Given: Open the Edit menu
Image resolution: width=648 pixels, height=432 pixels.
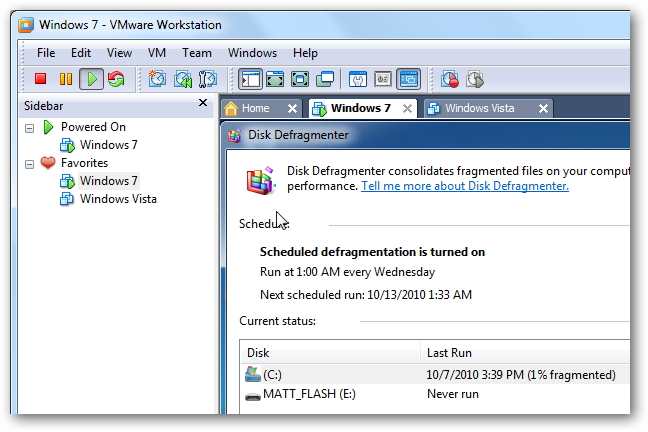Looking at the screenshot, I should pyautogui.click(x=81, y=53).
